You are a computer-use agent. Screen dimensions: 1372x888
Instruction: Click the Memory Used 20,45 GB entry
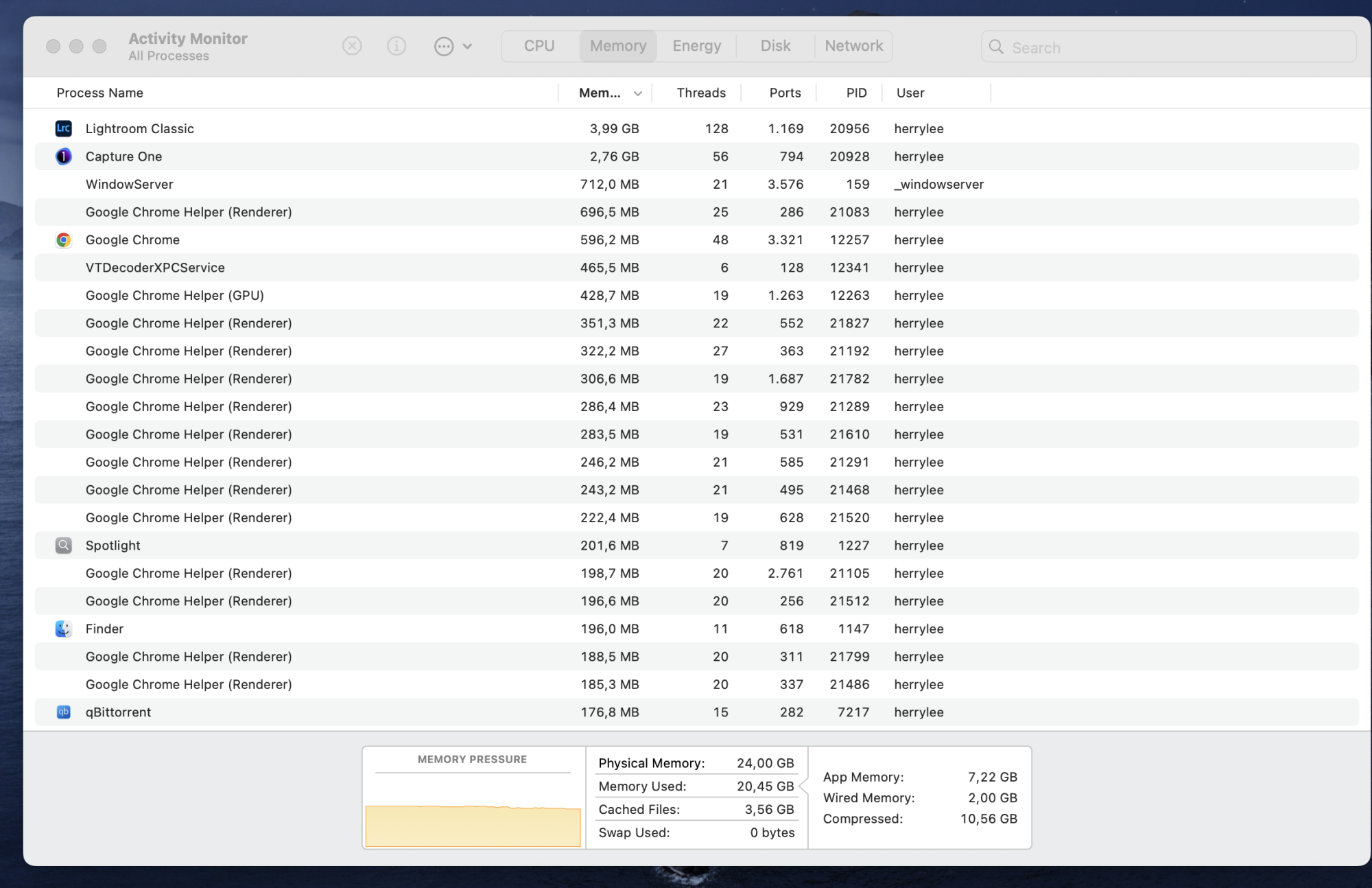(696, 786)
